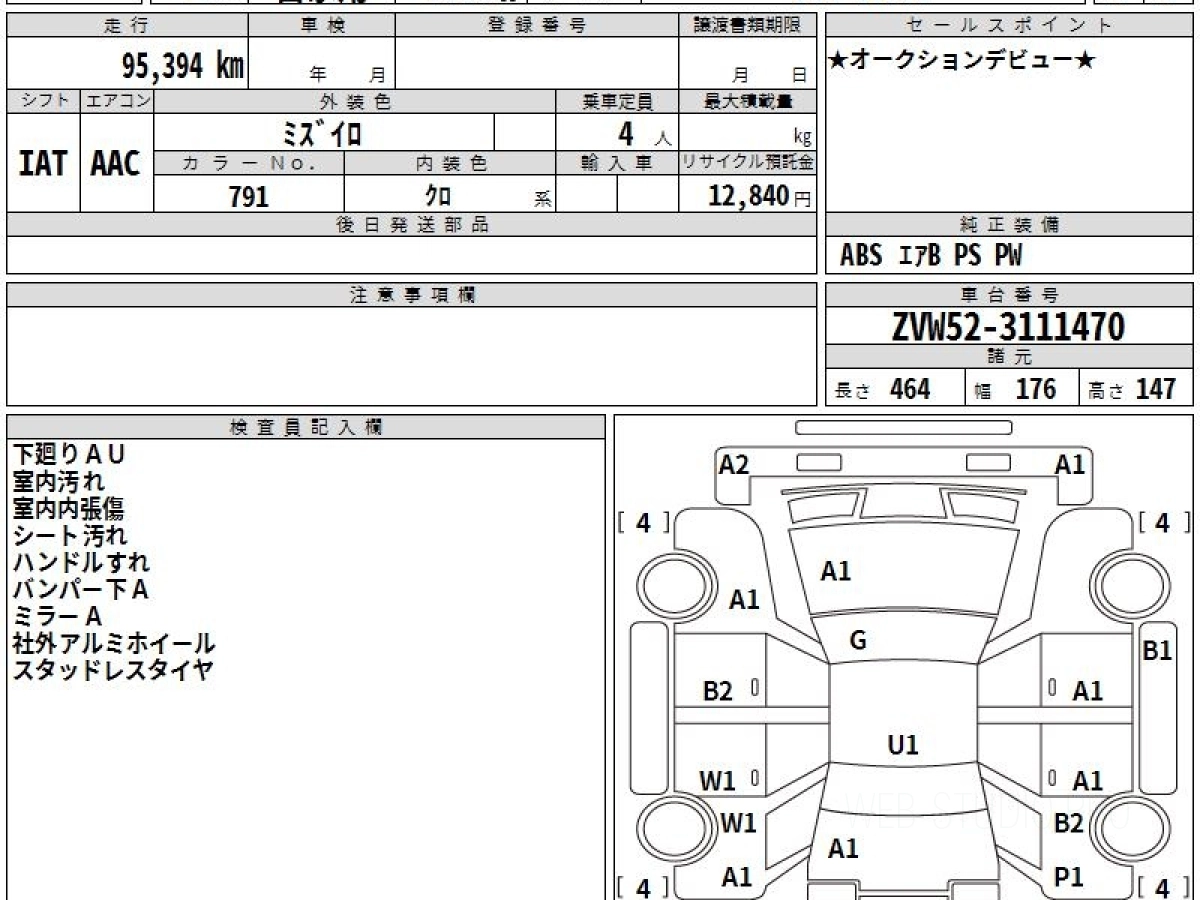Image resolution: width=1200 pixels, height=900 pixels.
Task: Select the A1 mark on the trunk lid
Action: [x=843, y=849]
